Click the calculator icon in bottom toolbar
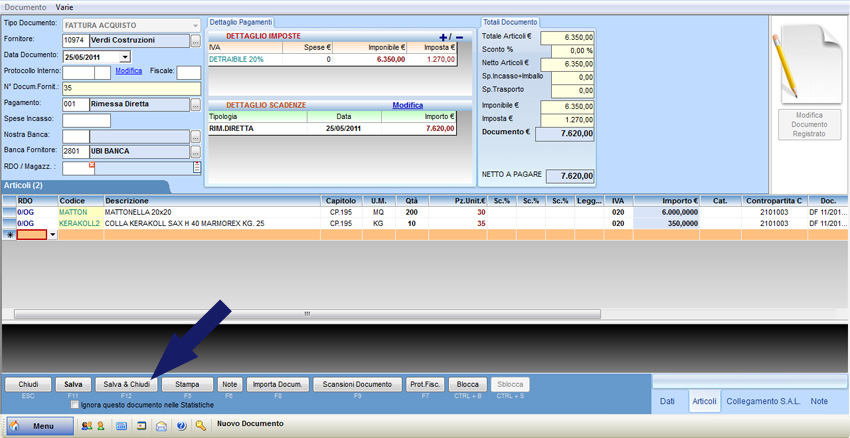This screenshot has width=850, height=438. [122, 425]
